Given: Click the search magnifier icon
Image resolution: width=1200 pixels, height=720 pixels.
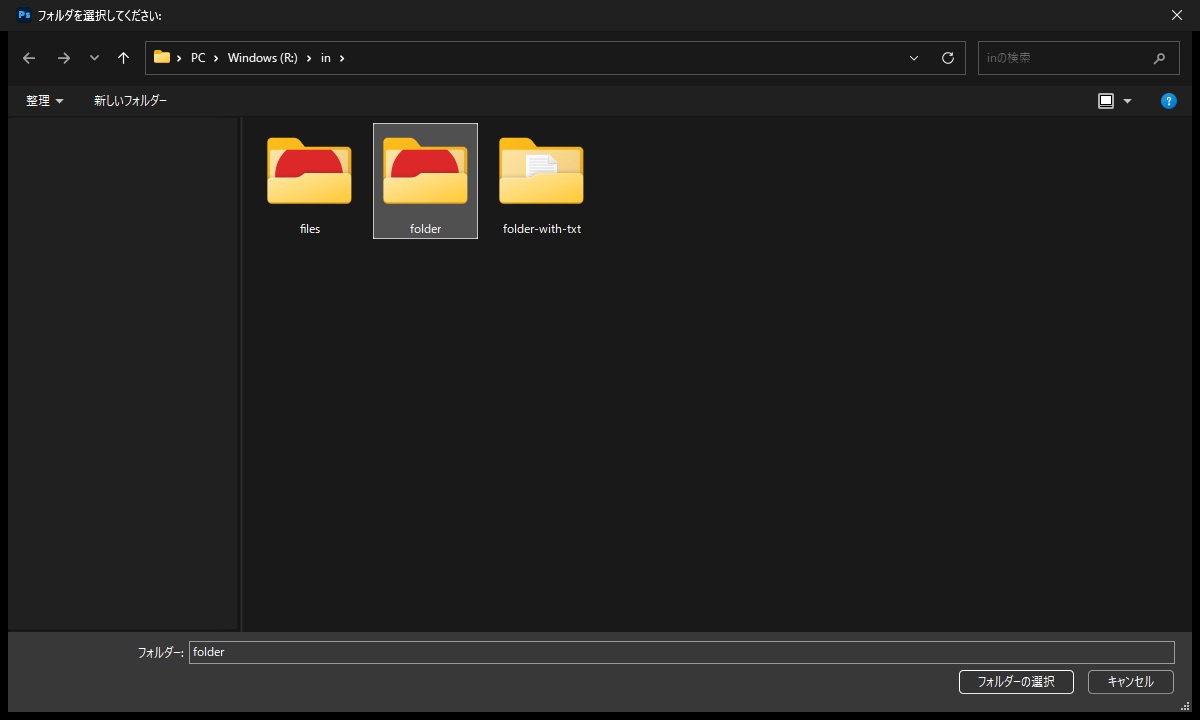Looking at the screenshot, I should click(1159, 58).
